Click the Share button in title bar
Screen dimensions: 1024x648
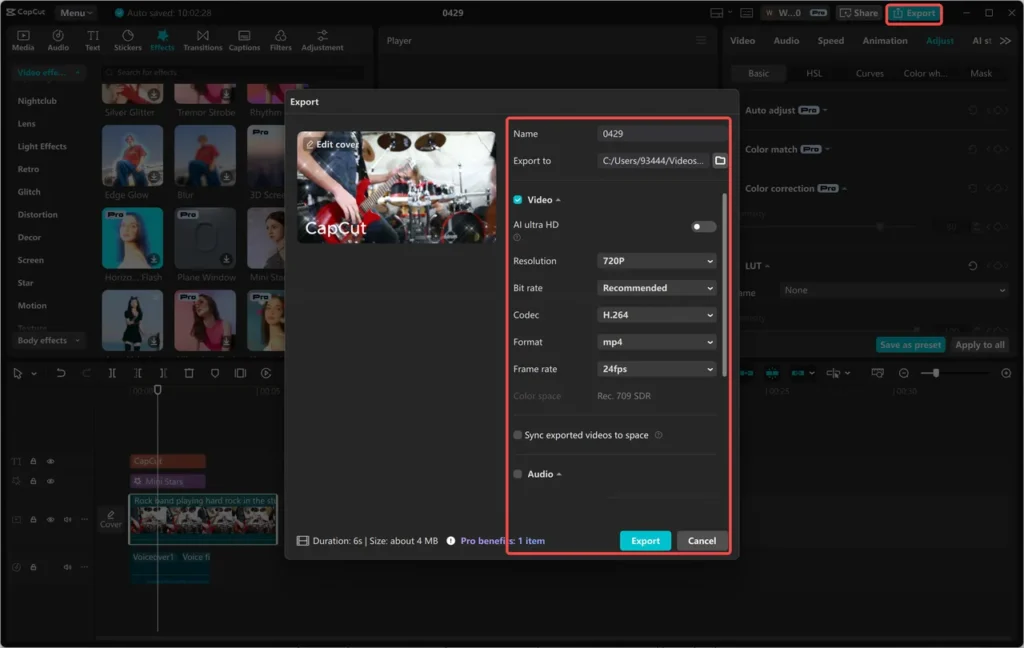[859, 13]
